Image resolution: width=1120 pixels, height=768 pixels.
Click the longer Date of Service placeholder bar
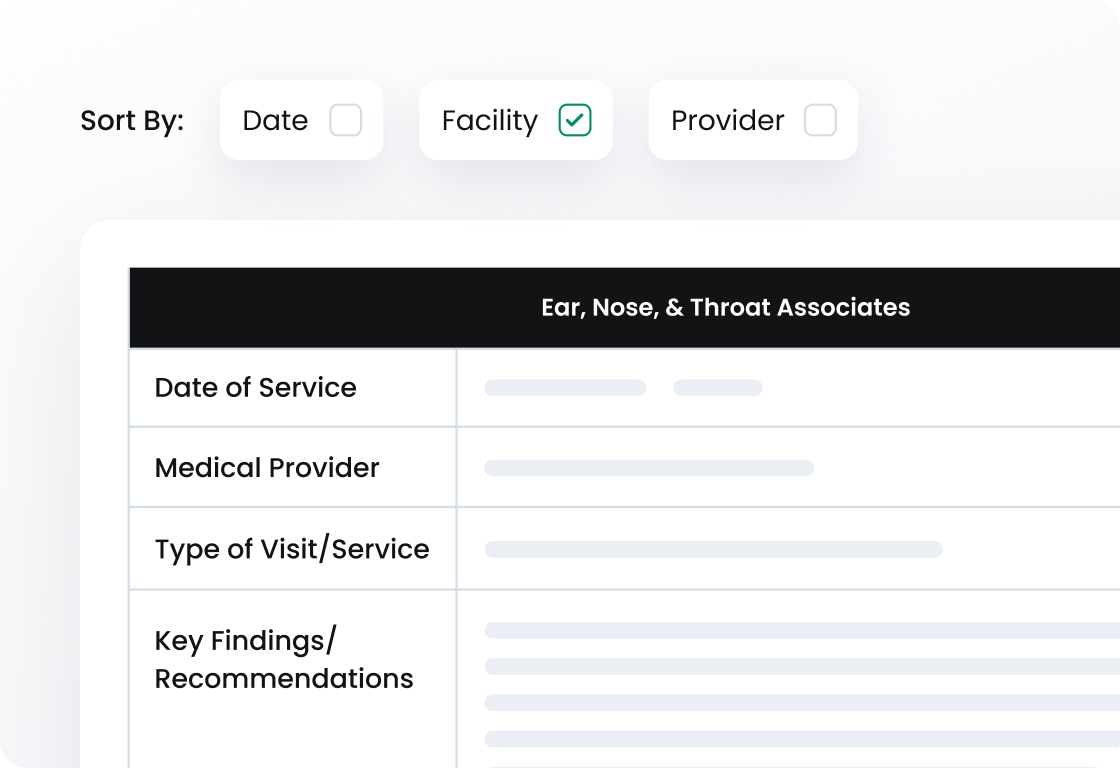click(565, 387)
